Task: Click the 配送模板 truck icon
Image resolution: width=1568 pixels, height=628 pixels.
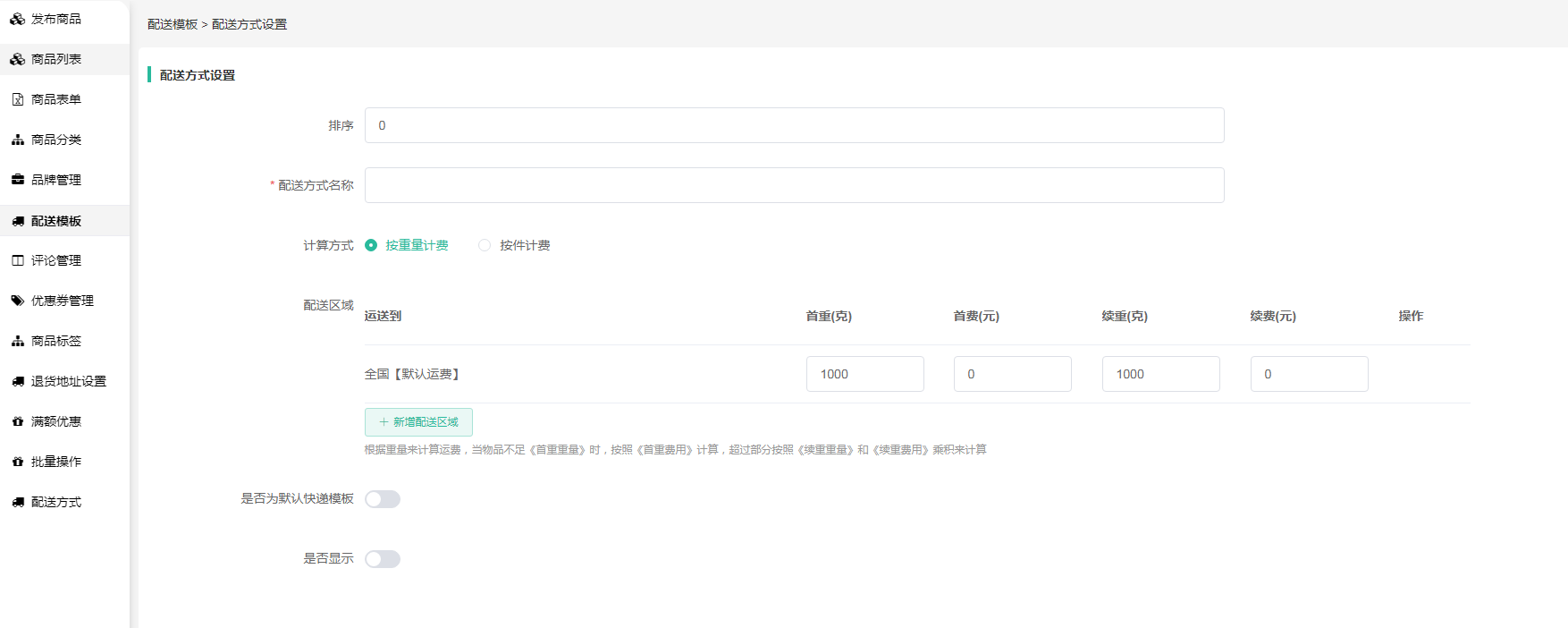Action: pos(17,221)
